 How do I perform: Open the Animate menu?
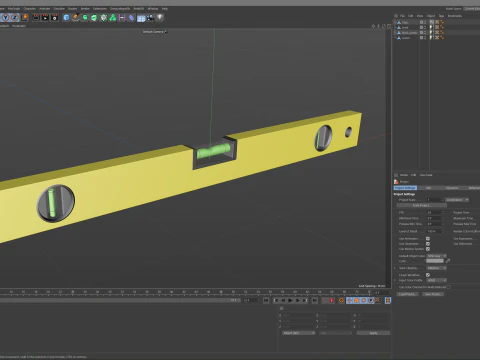coord(44,9)
